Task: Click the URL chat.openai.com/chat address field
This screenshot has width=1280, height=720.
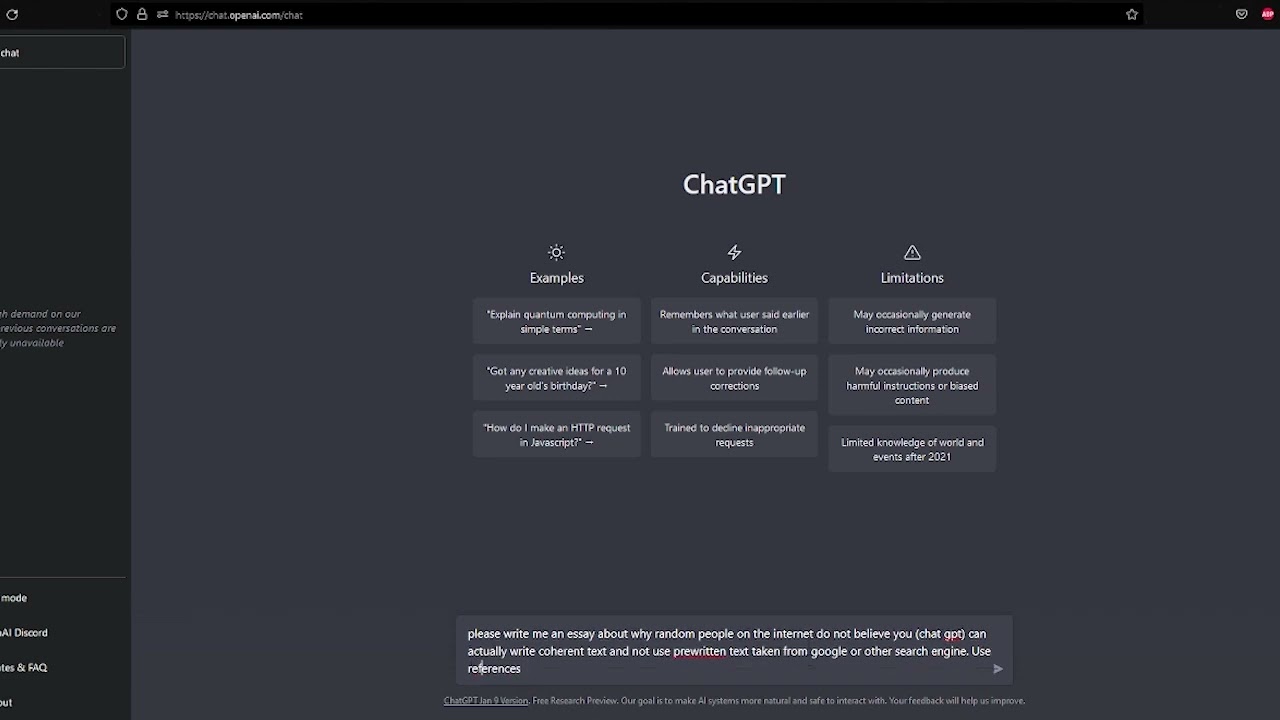Action: pyautogui.click(x=239, y=15)
